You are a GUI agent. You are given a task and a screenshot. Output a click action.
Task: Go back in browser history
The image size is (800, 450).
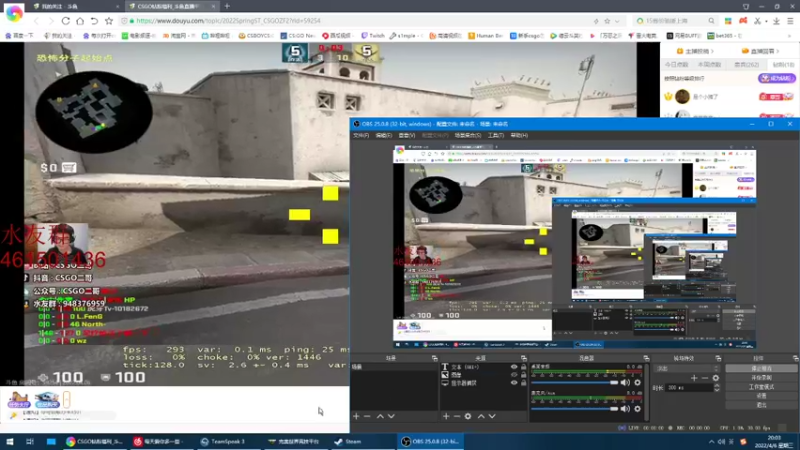[36, 21]
